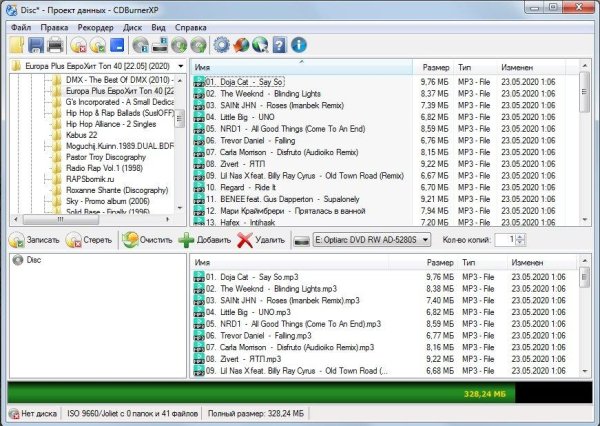Click the Кол-во копий number field

pyautogui.click(x=505, y=240)
